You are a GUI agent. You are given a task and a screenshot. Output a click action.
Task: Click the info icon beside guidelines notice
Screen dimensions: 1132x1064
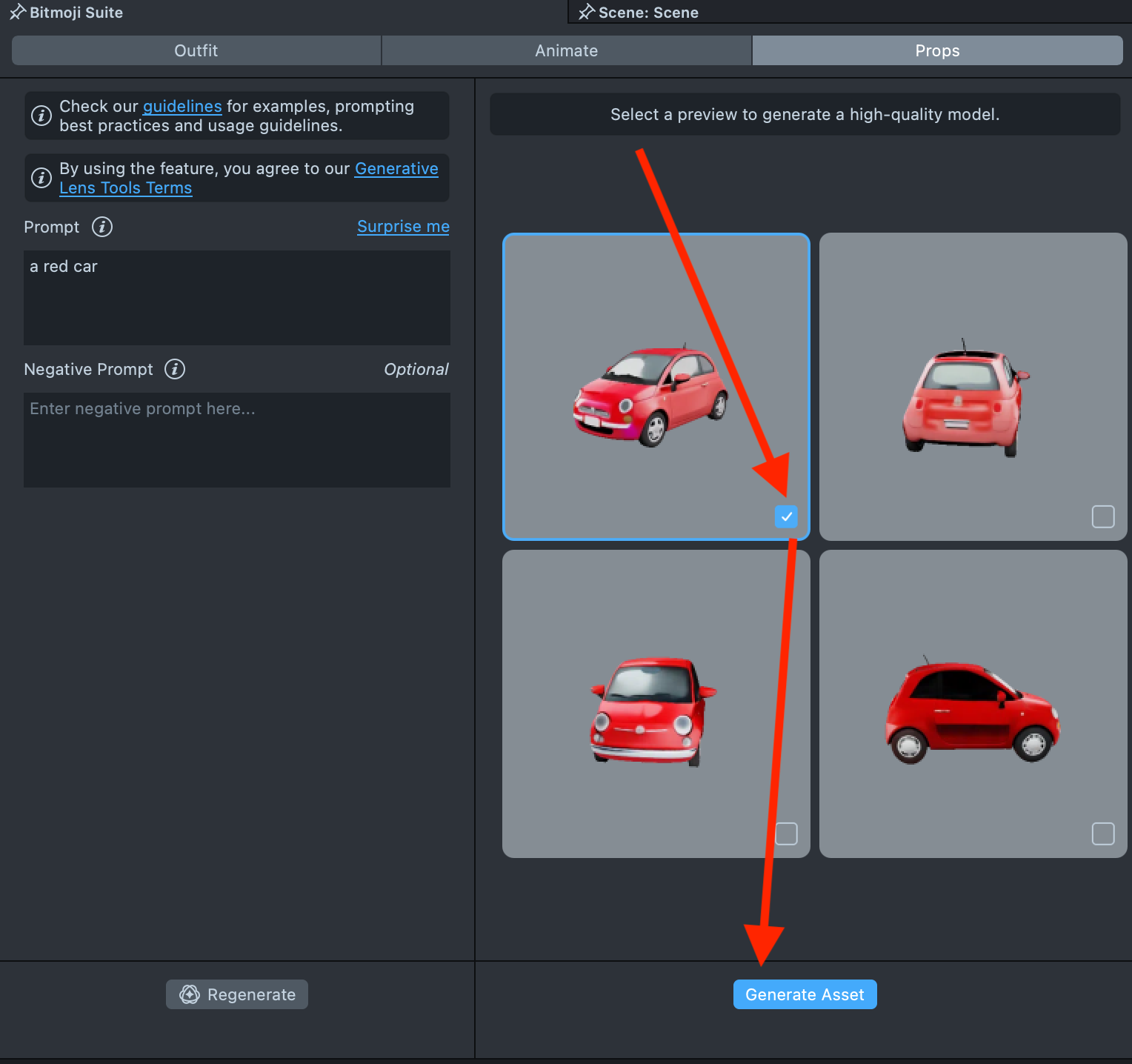(41, 116)
